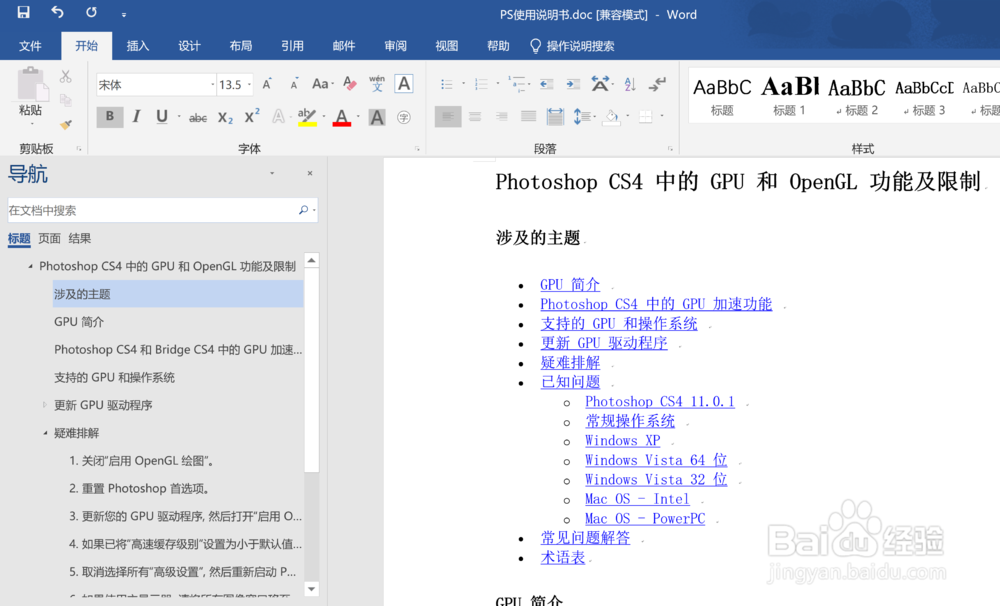
Task: Switch to the 页面 navigation tab
Action: coord(49,239)
